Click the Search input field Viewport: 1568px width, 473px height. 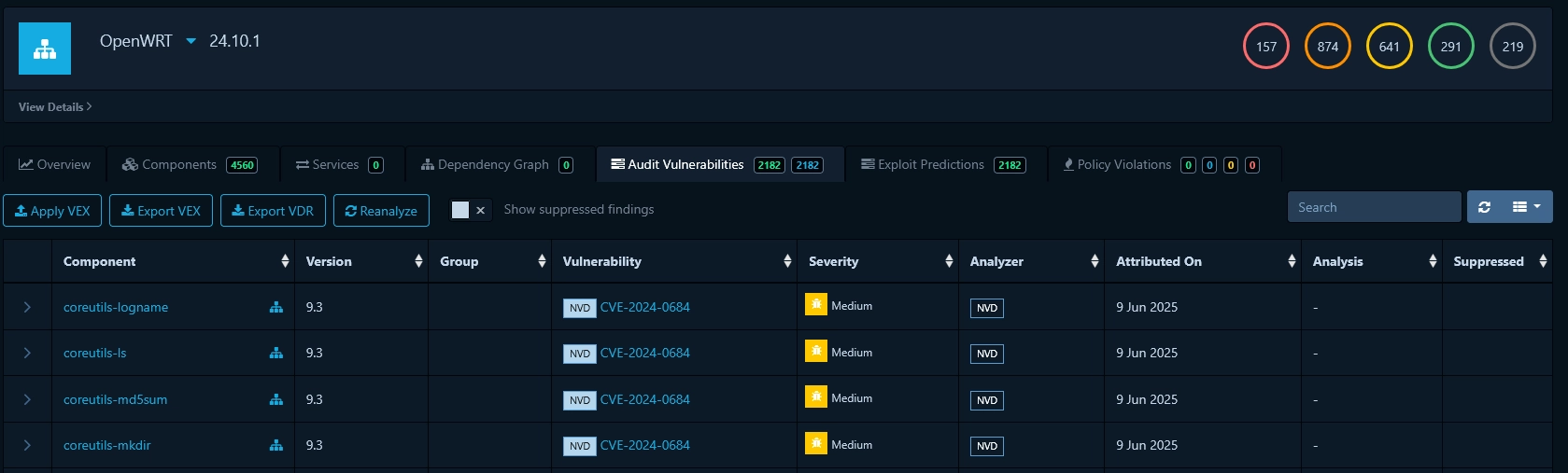[x=1373, y=207]
